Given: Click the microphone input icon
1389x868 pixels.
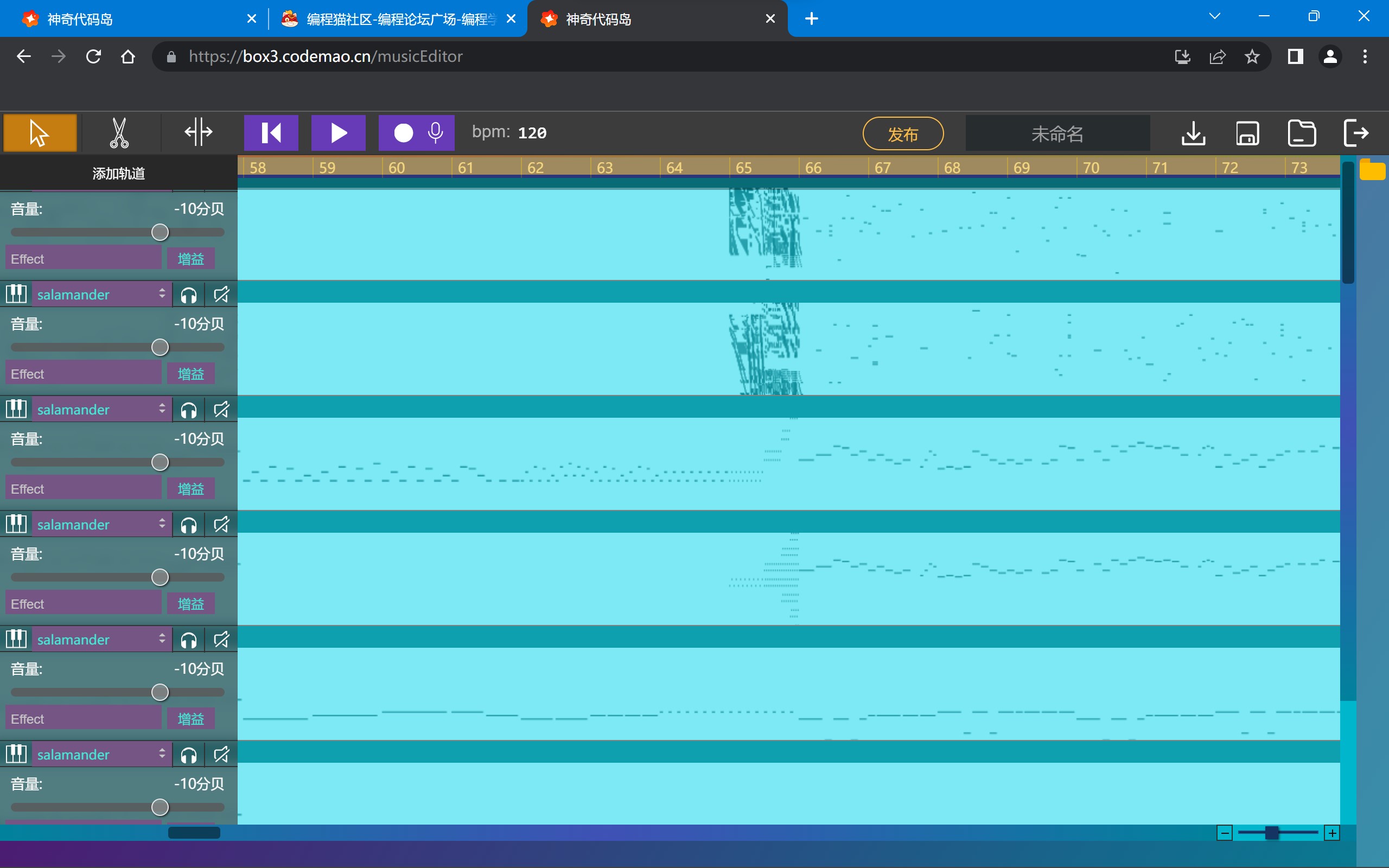Looking at the screenshot, I should [x=436, y=132].
